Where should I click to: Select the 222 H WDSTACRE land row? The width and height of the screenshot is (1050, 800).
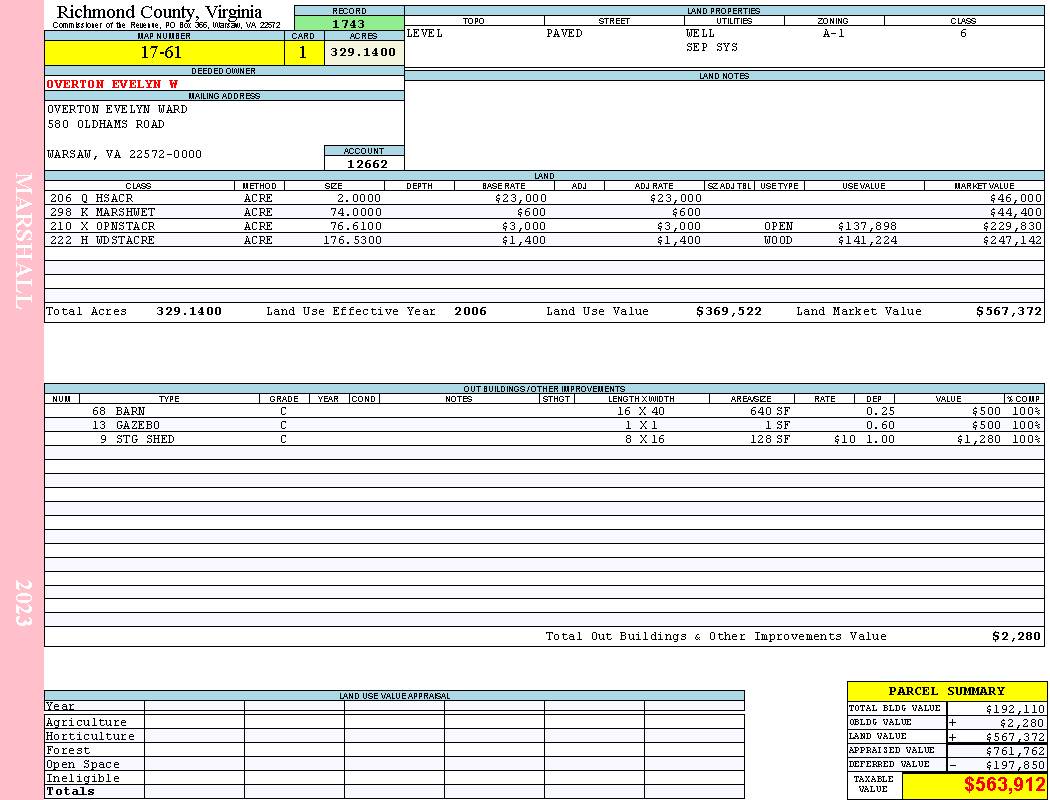544,240
